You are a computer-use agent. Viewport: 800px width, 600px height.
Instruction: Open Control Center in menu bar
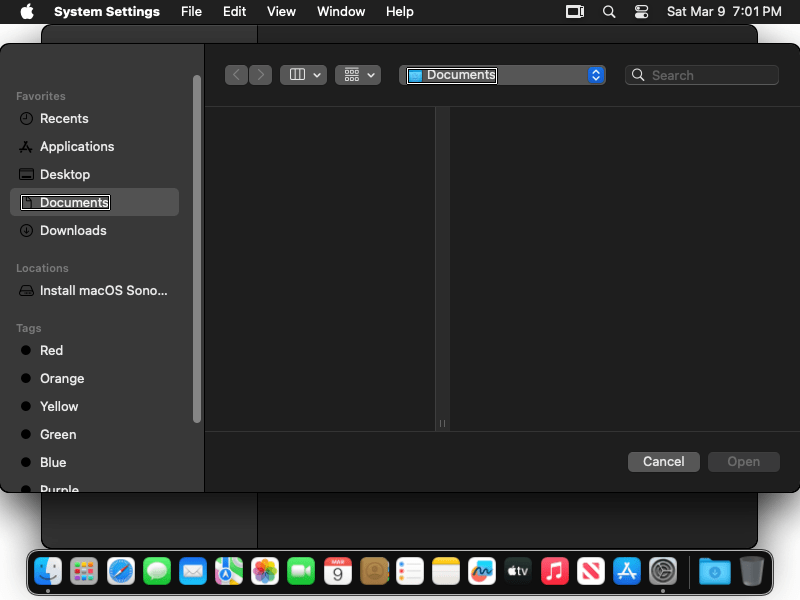point(642,12)
